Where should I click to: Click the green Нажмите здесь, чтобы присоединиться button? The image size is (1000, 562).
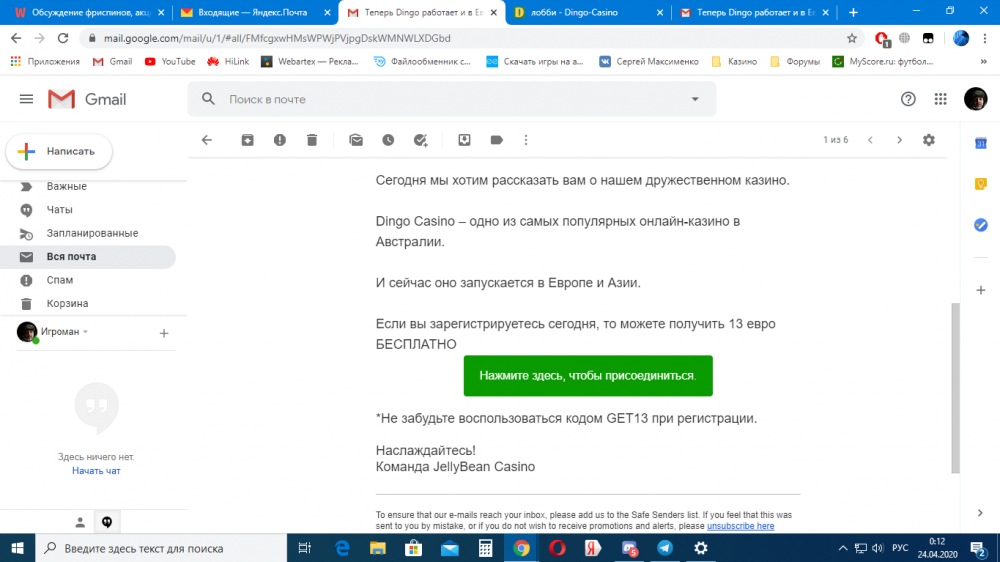[588, 376]
